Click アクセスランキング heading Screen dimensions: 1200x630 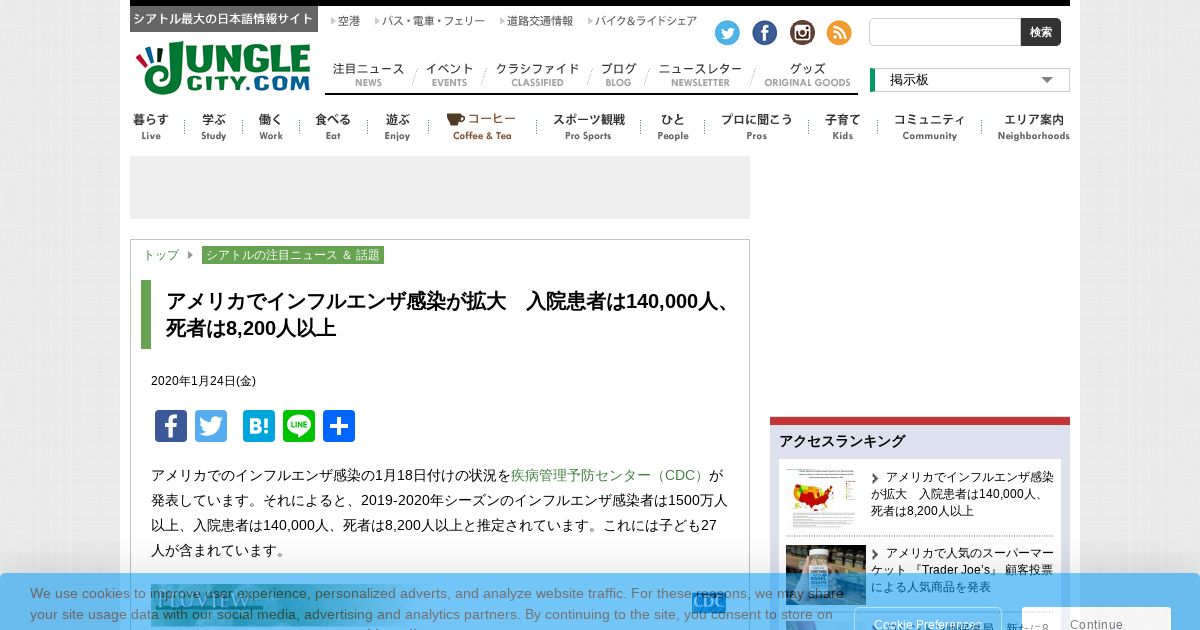pyautogui.click(x=842, y=441)
